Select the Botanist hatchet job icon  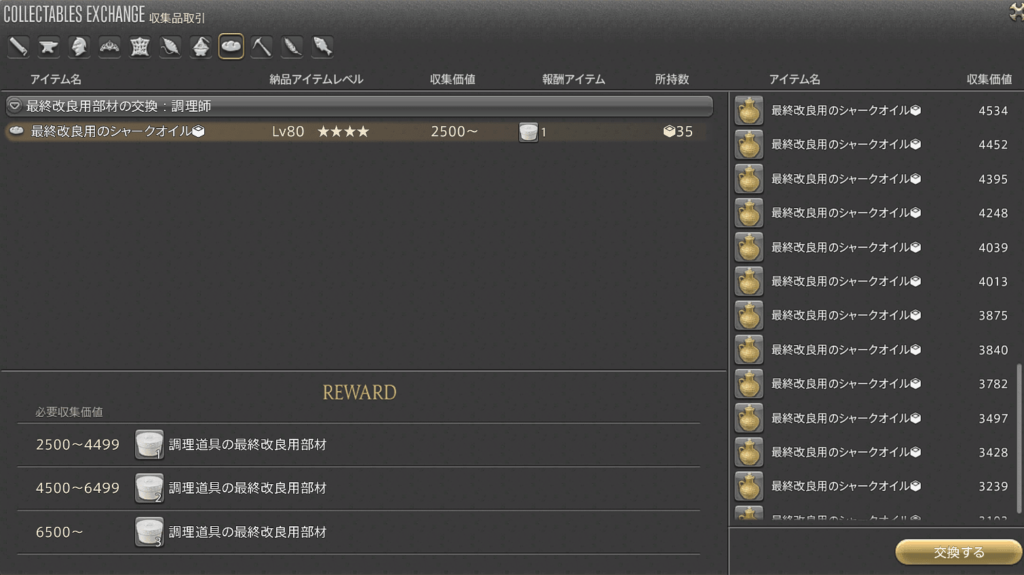292,46
